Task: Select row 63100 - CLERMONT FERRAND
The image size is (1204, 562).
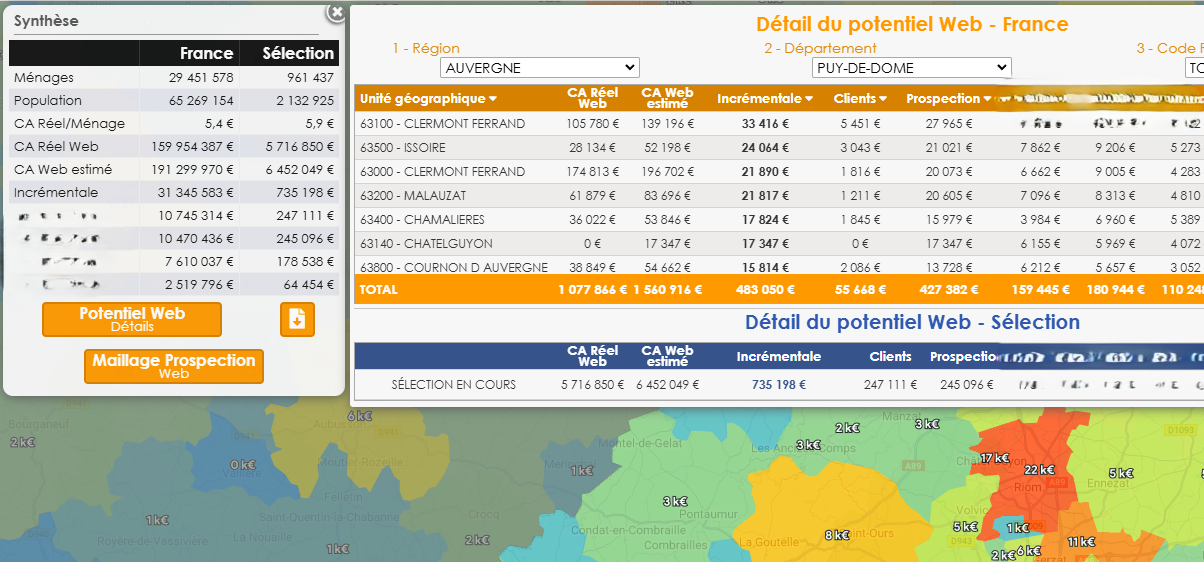Action: pyautogui.click(x=442, y=124)
